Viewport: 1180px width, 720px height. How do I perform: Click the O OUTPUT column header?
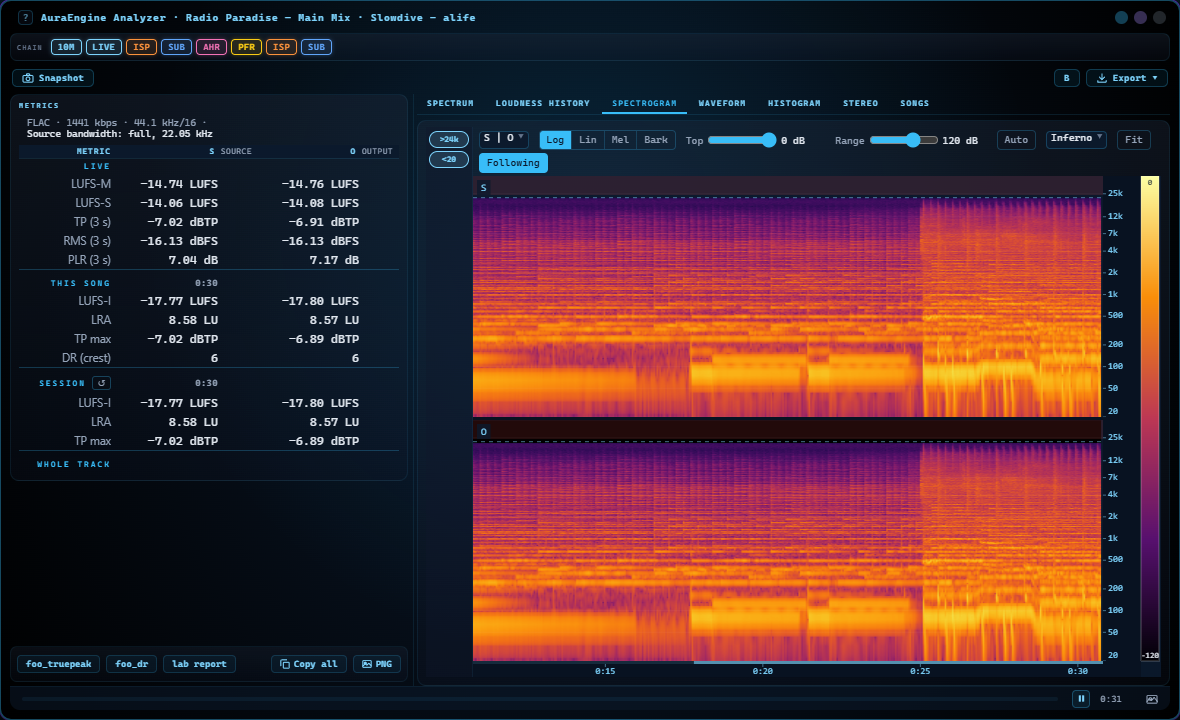[371, 151]
